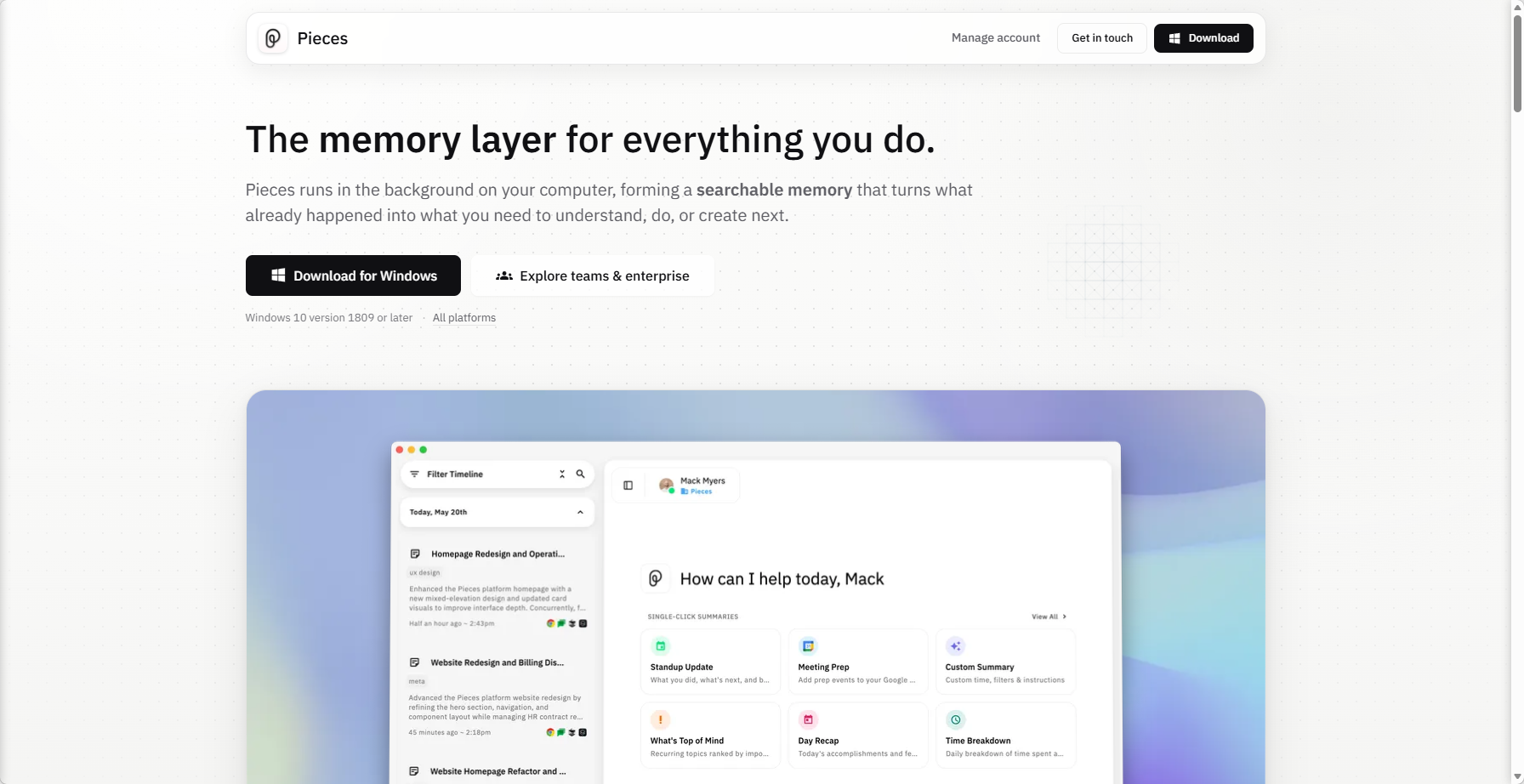Select the 'Website Homepage Refactor and ...' timeline title
This screenshot has height=784, width=1524.
[498, 772]
